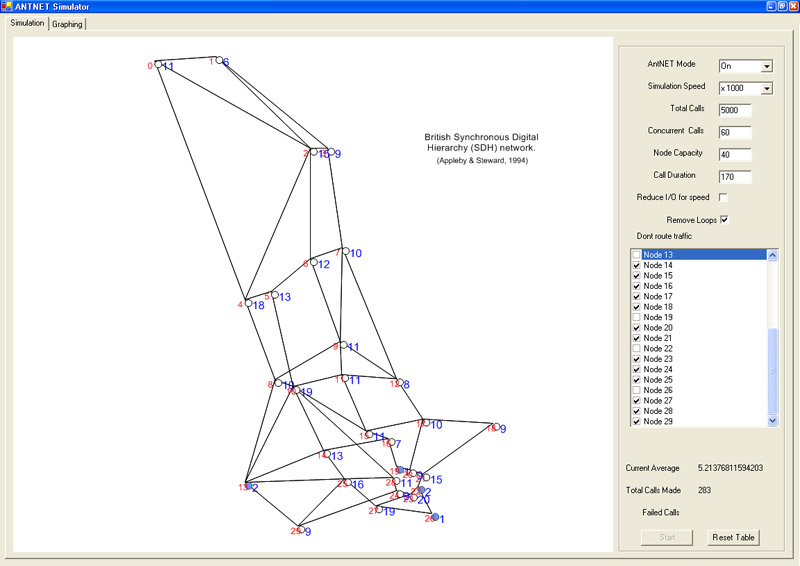Click network node 7 circle
The image size is (800, 566).
pyautogui.click(x=346, y=251)
